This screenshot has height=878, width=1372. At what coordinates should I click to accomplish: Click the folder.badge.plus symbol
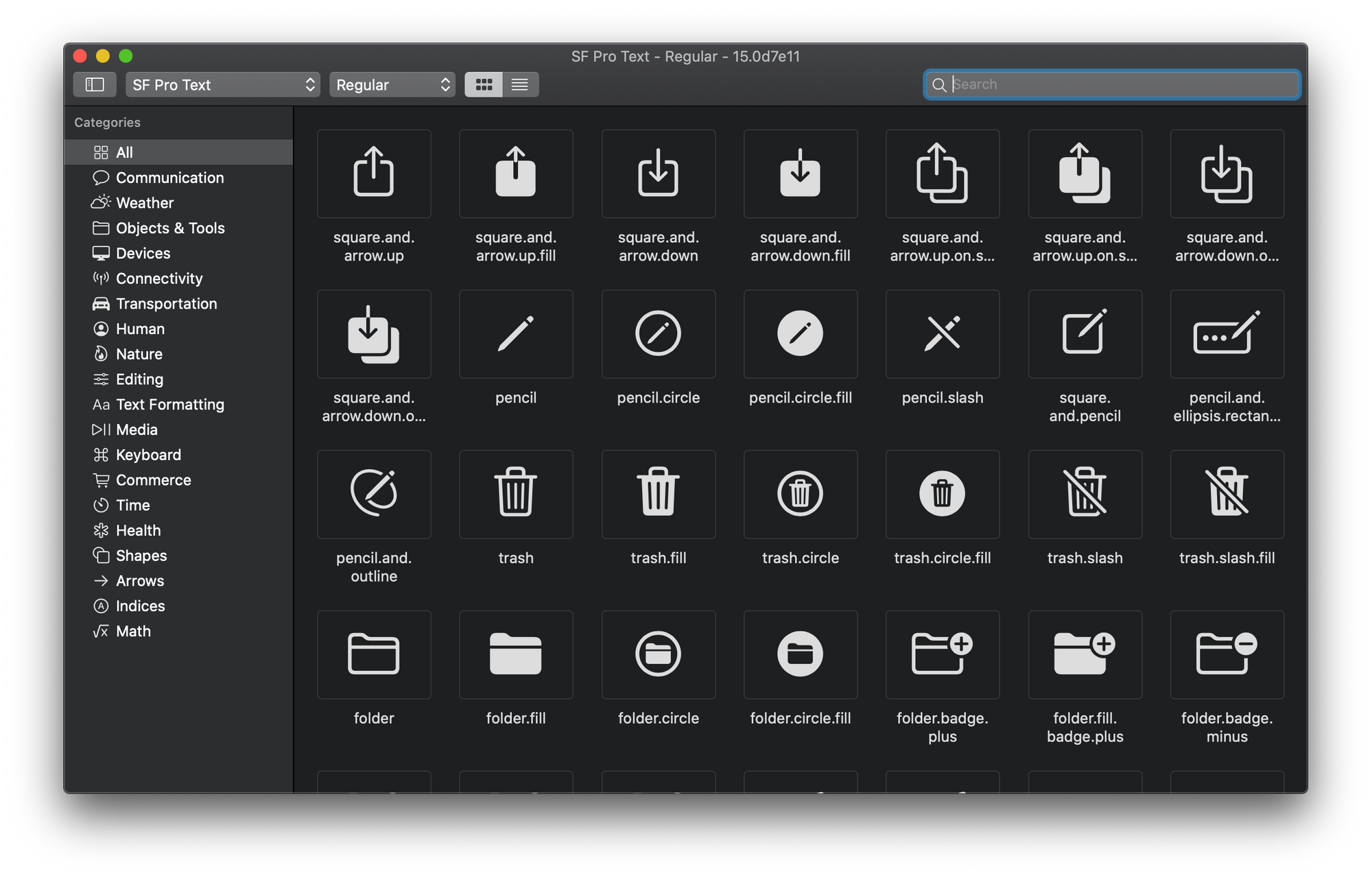click(943, 655)
